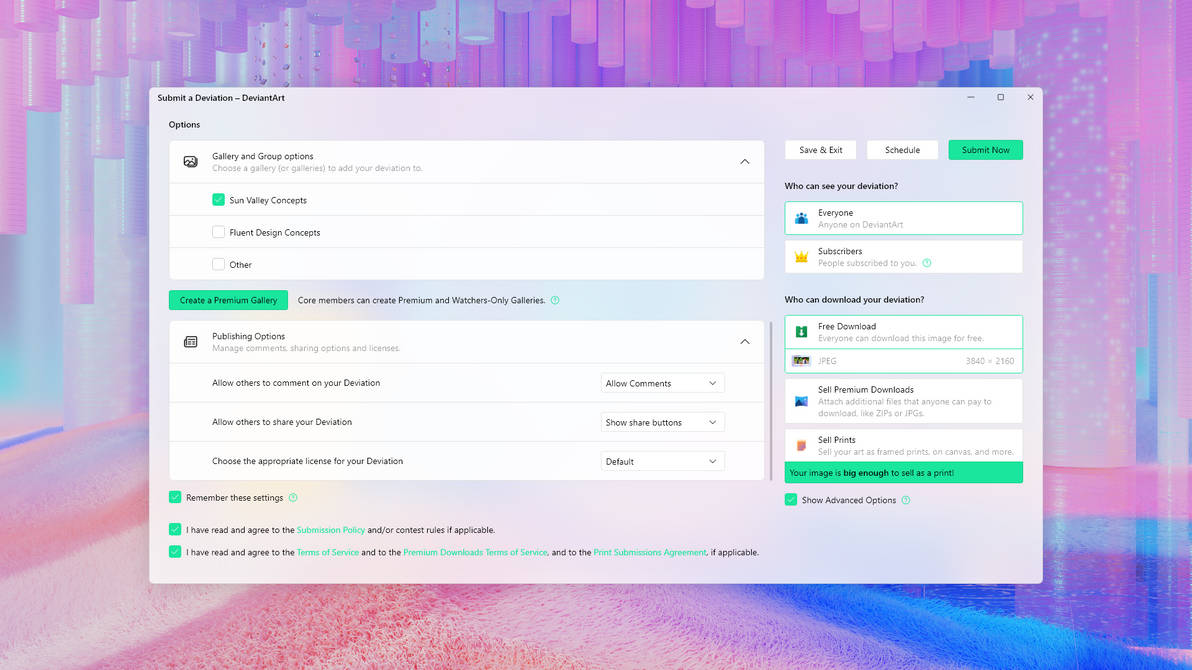This screenshot has width=1192, height=670.
Task: Check the Other gallery checkbox
Action: click(218, 265)
